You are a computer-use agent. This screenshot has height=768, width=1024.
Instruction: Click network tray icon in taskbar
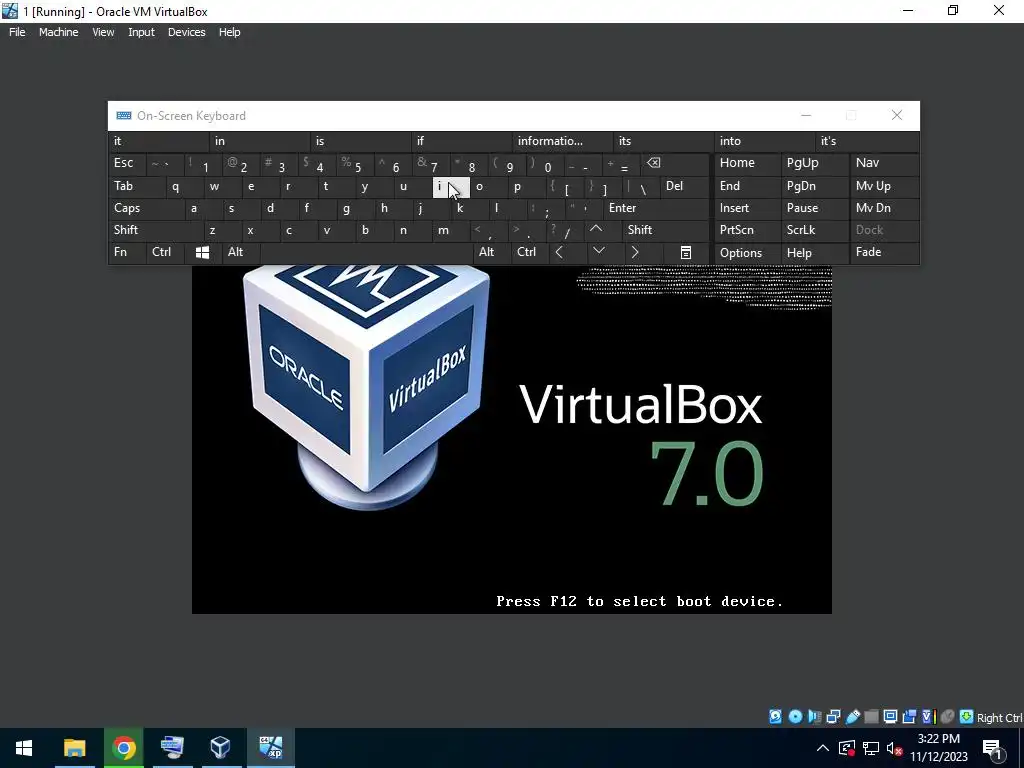tap(871, 748)
